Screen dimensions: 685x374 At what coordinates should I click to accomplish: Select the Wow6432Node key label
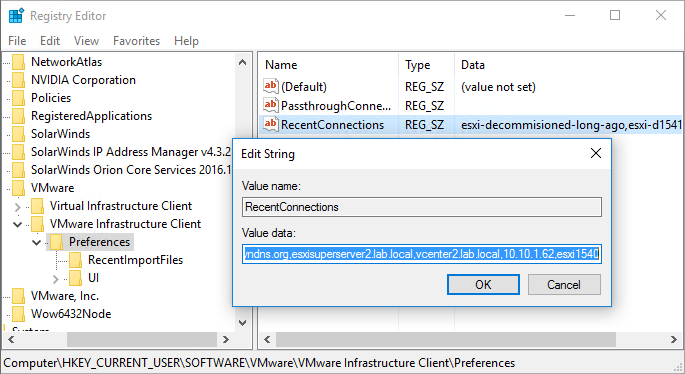(71, 314)
